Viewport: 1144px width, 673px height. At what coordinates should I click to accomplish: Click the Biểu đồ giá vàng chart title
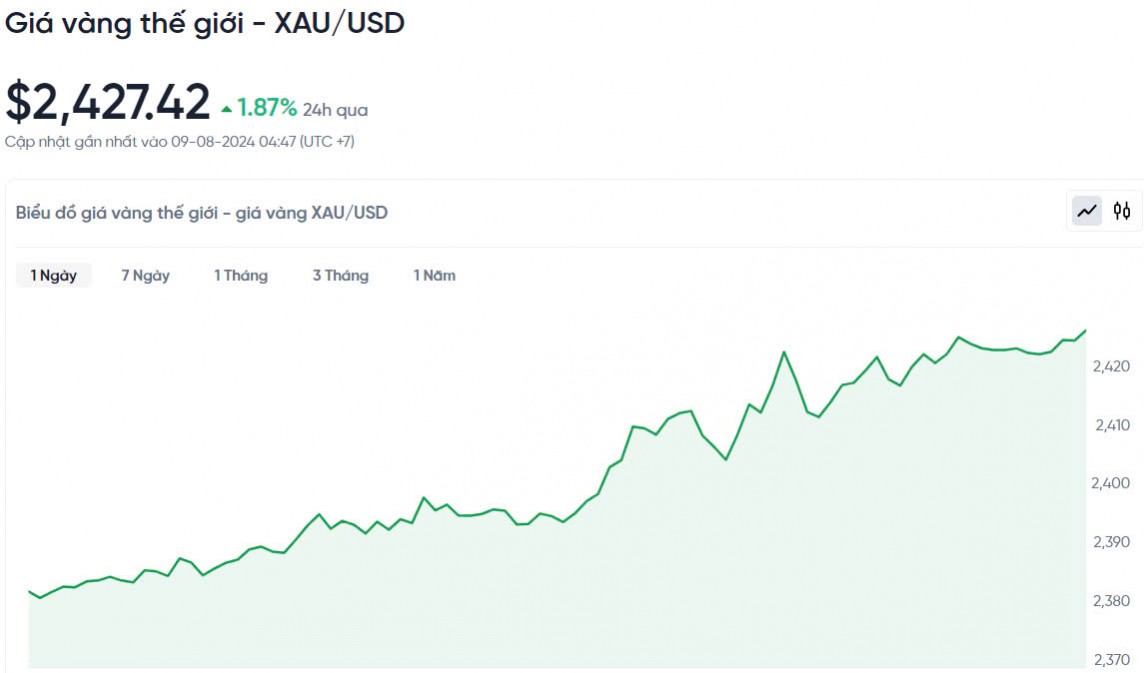202,212
